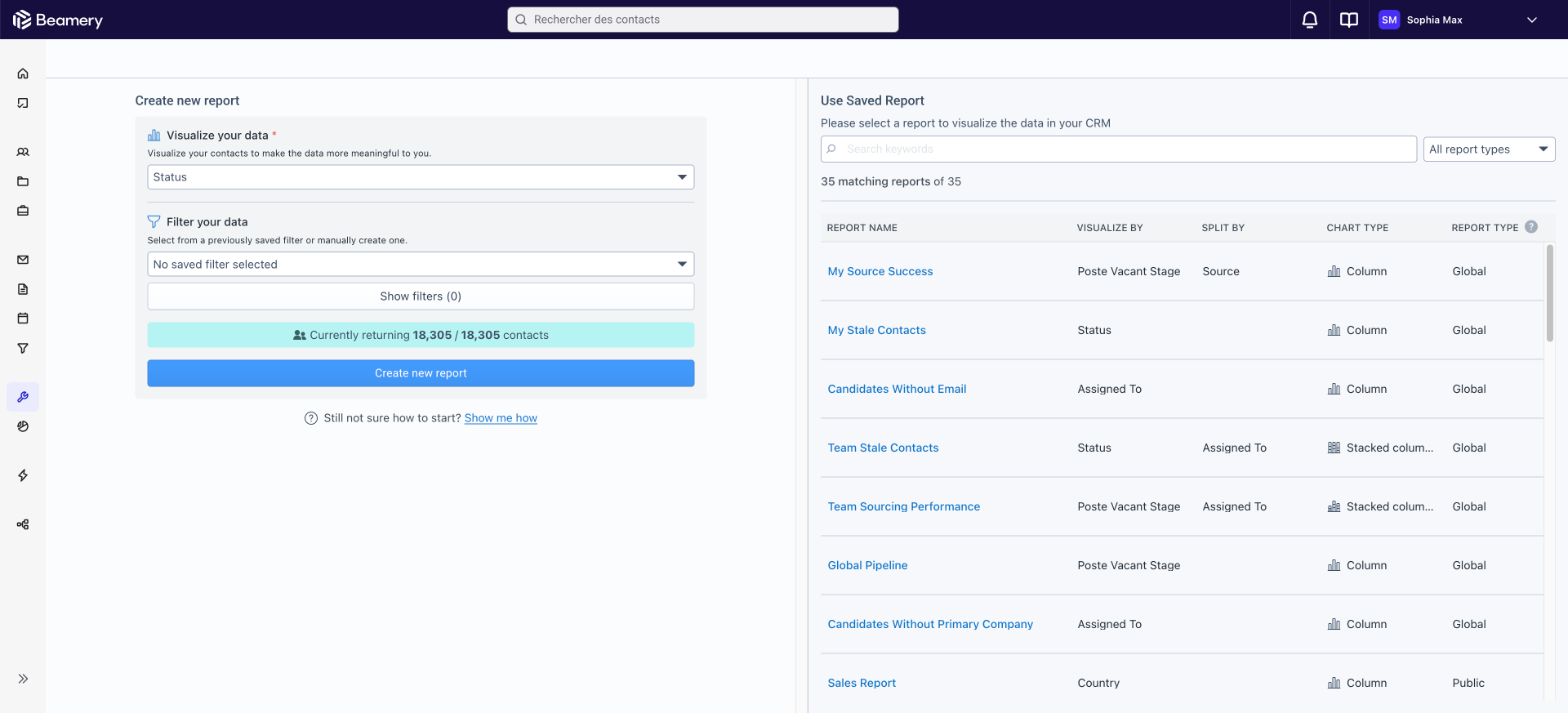Click the Beamery logo
Viewport: 1568px width, 713px height.
58,20
